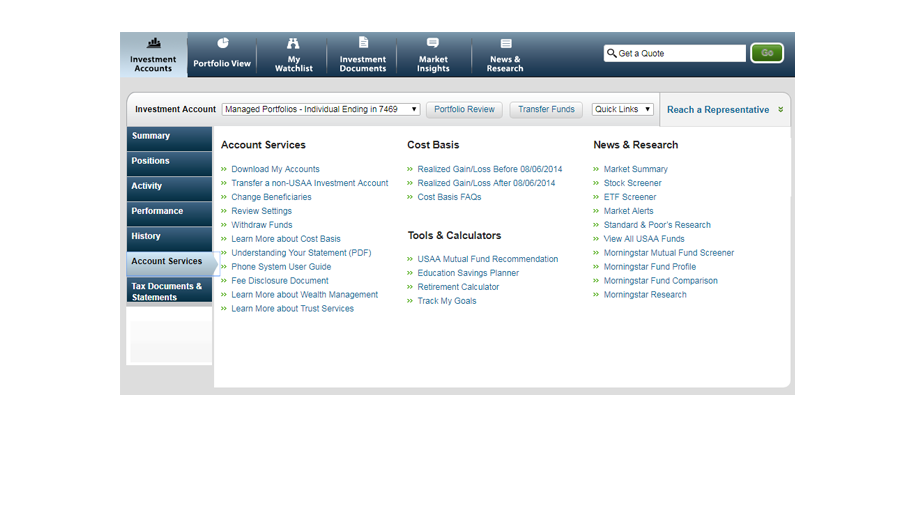Screen dimensions: 912x526
Task: Click the green Go button
Action: [x=767, y=53]
